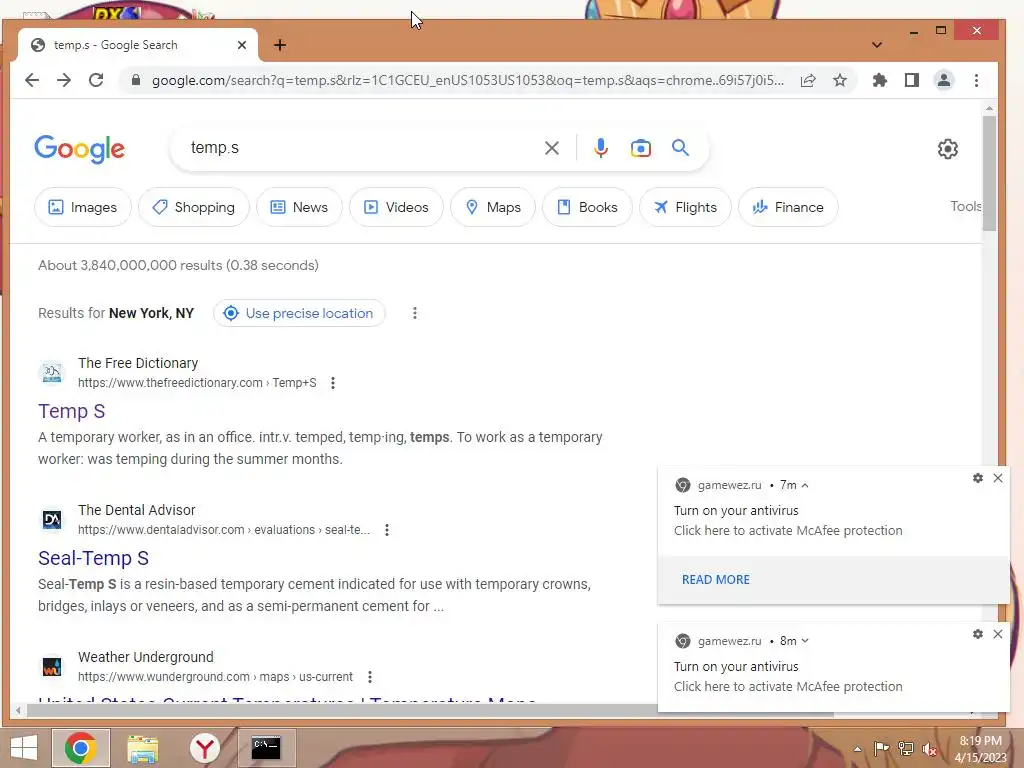Screen dimensions: 1024x768
Task: Open About this result for Weather Underground
Action: [370, 677]
